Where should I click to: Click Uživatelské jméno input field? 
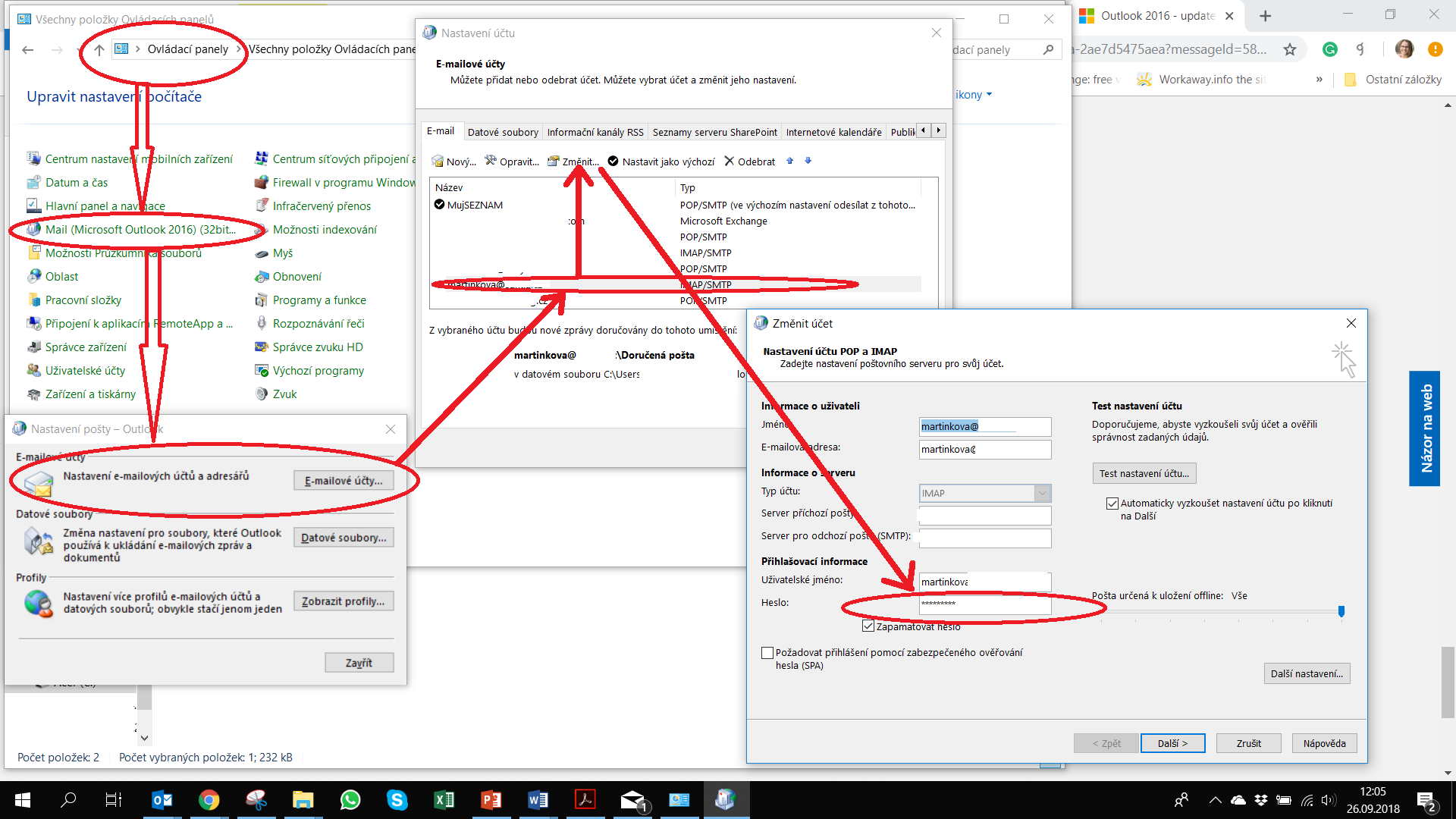click(x=984, y=582)
